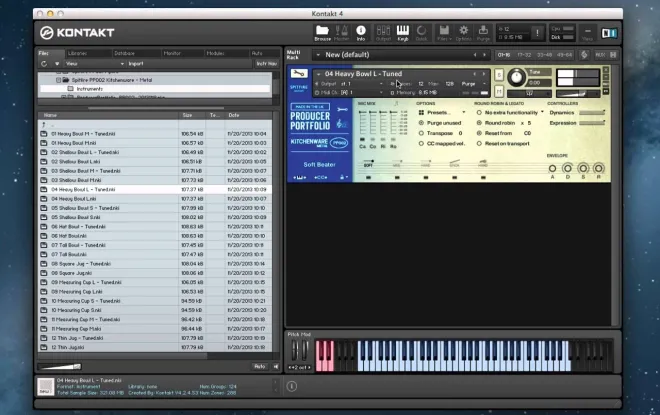Toggle the Round robin option
The image size is (660, 415).
479,123
